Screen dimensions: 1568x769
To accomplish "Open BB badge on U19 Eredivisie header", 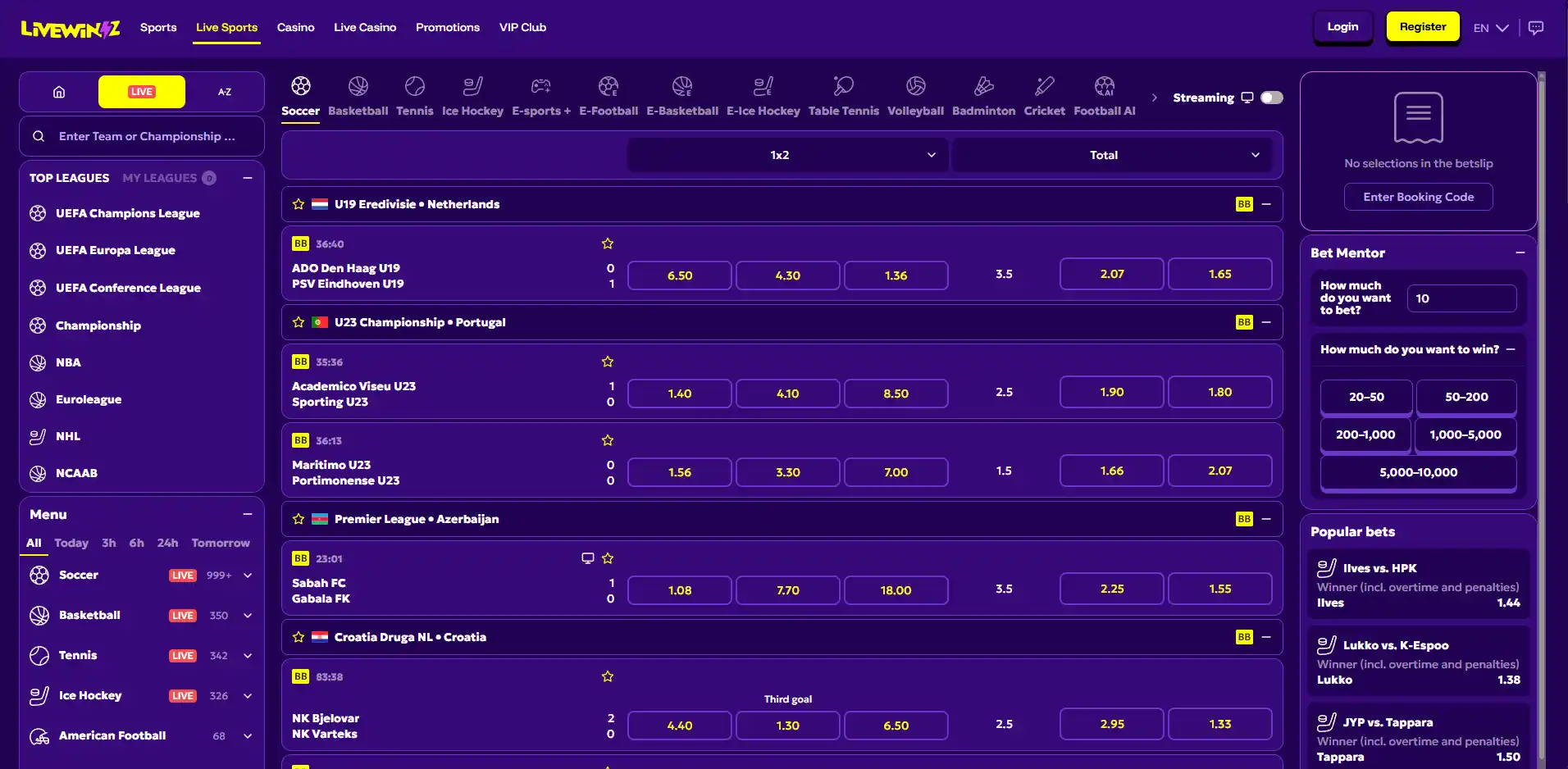I will tap(1244, 204).
